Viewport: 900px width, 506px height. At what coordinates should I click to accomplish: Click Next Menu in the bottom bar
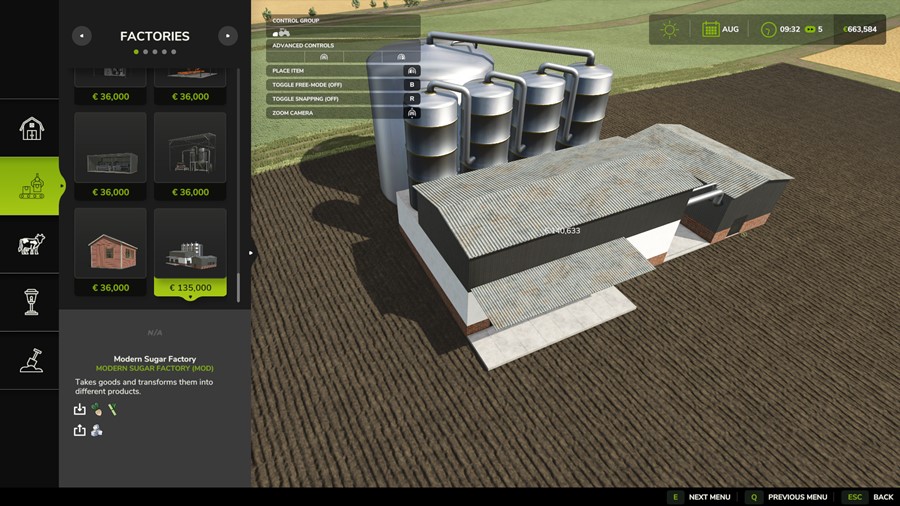click(x=709, y=497)
